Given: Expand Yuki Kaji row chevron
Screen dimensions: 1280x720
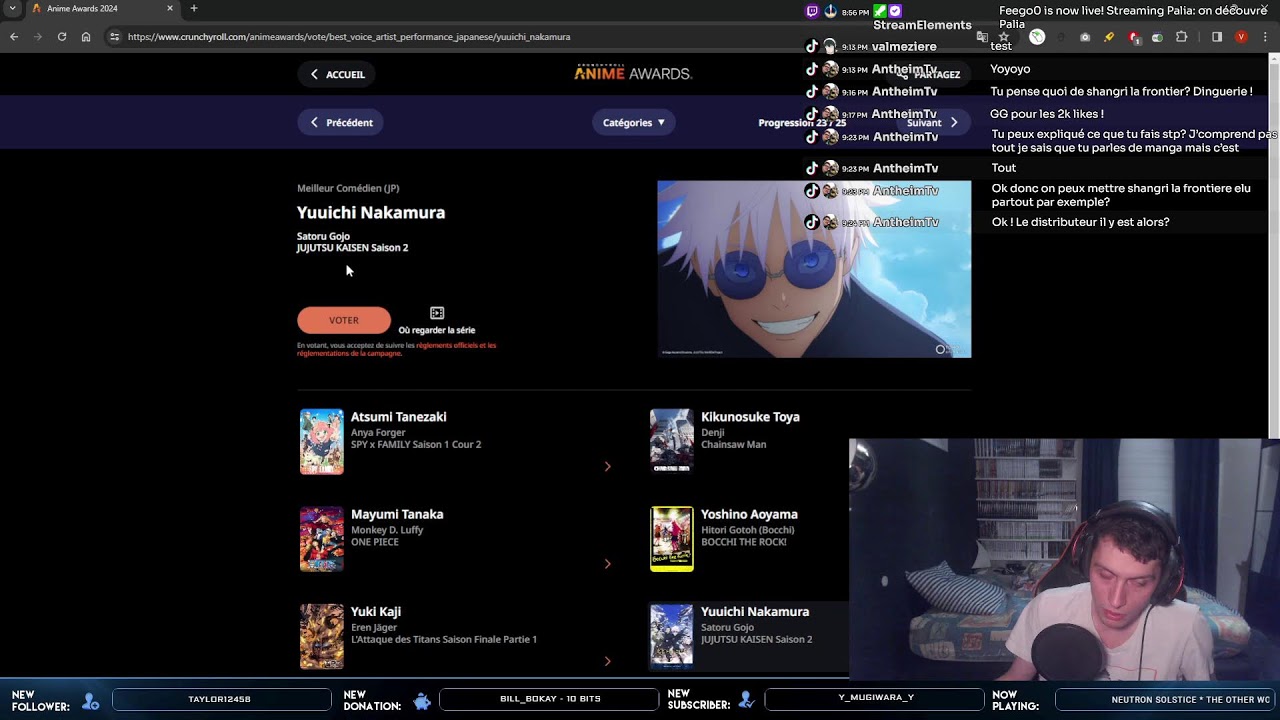Looking at the screenshot, I should click(x=607, y=661).
